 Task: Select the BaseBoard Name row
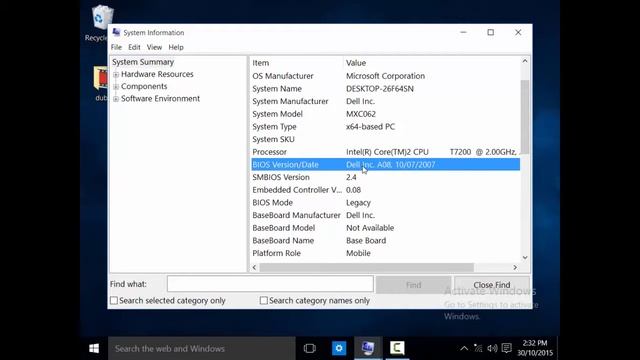(x=385, y=240)
